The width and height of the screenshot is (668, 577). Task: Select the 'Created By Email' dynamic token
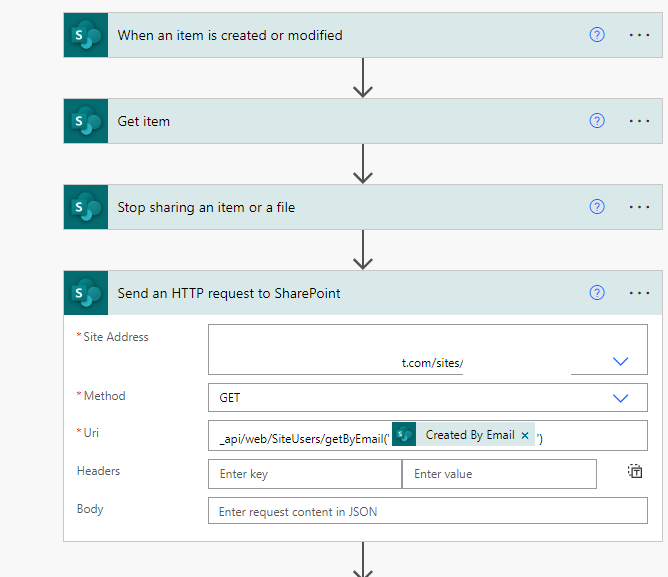(x=463, y=435)
